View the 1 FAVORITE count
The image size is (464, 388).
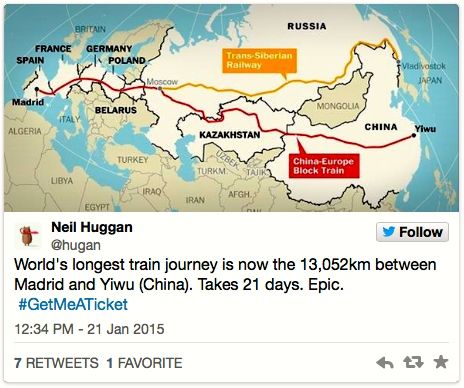[x=145, y=363]
